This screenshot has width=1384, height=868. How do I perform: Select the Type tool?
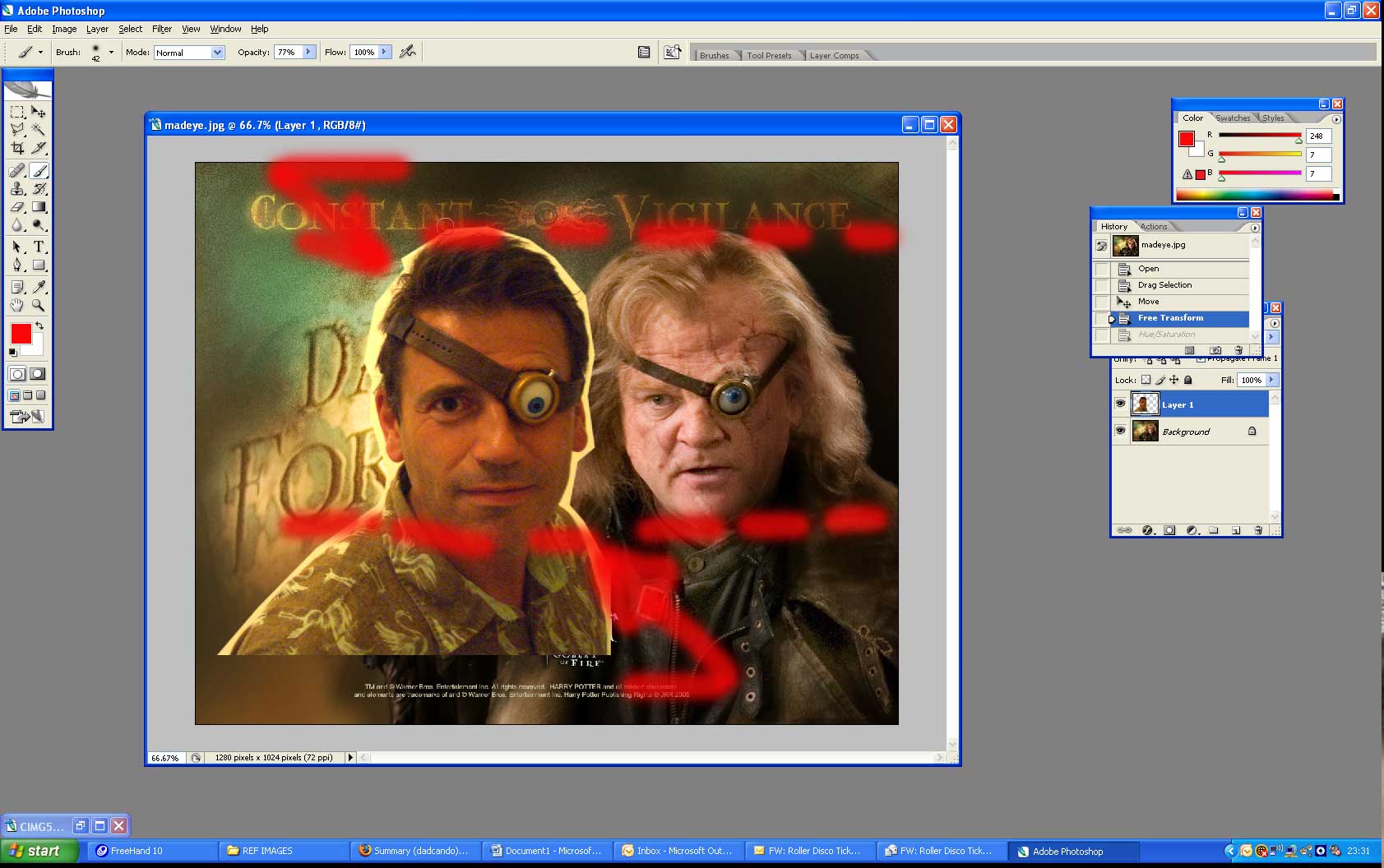tap(39, 247)
